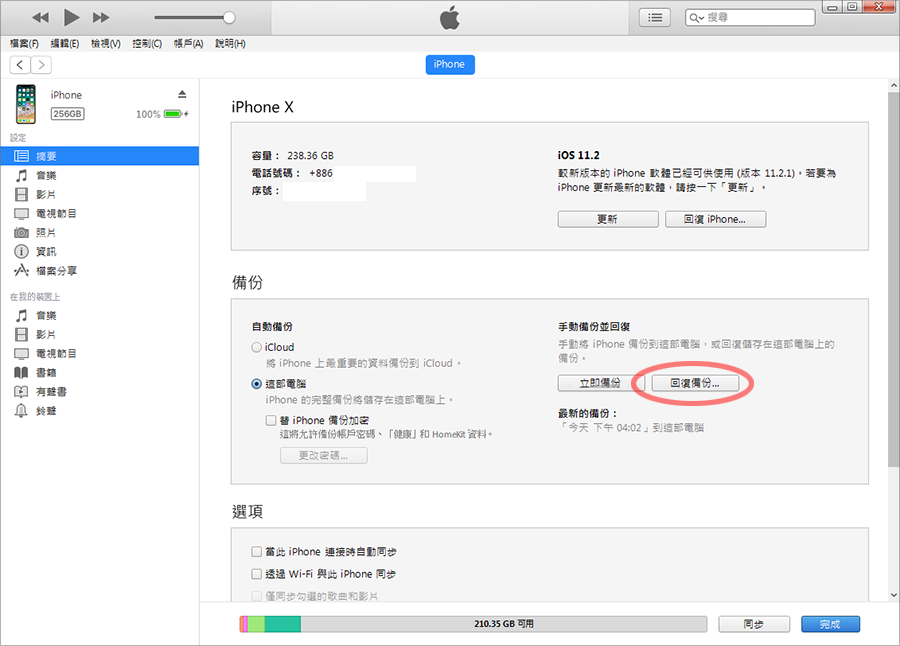900x646 pixels.
Task: Go forward with the right arrow button
Action: (41, 65)
